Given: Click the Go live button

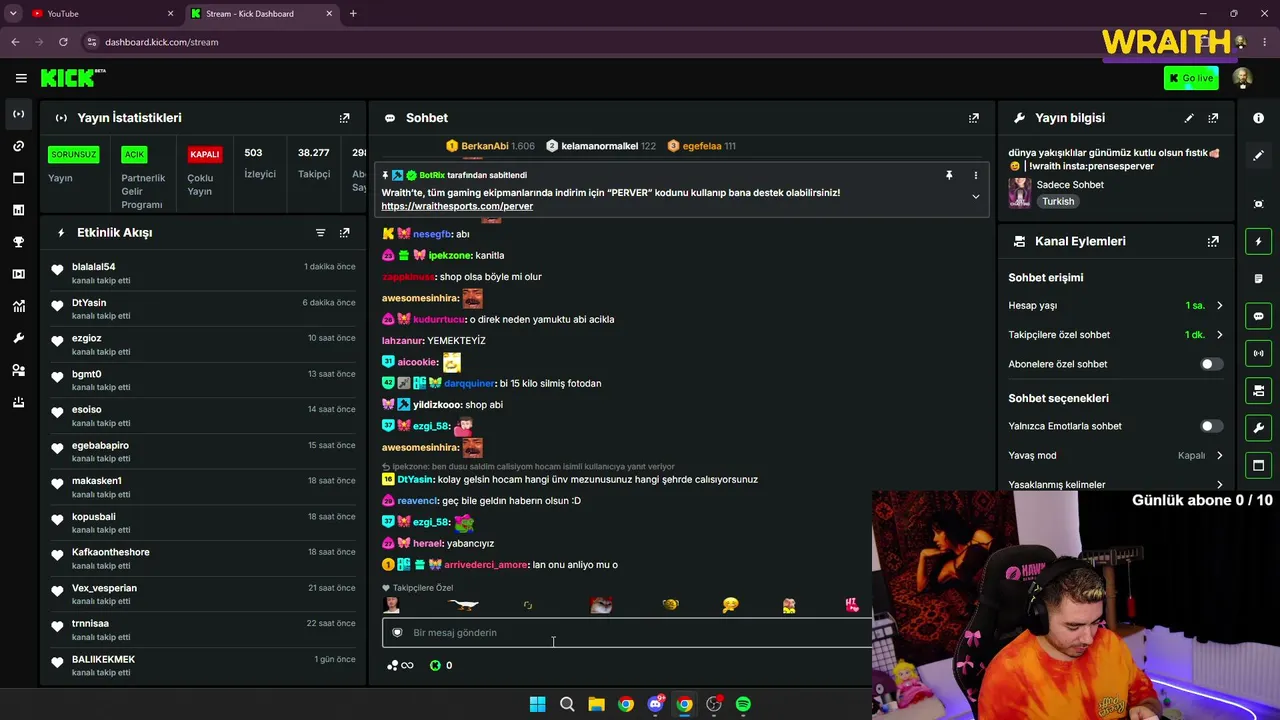Looking at the screenshot, I should coord(1191,78).
